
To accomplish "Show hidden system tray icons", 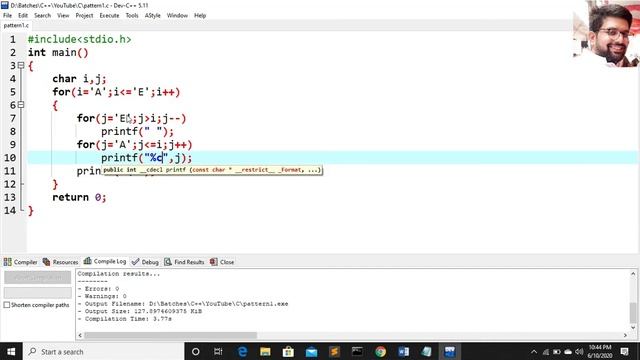I will tap(534, 352).
